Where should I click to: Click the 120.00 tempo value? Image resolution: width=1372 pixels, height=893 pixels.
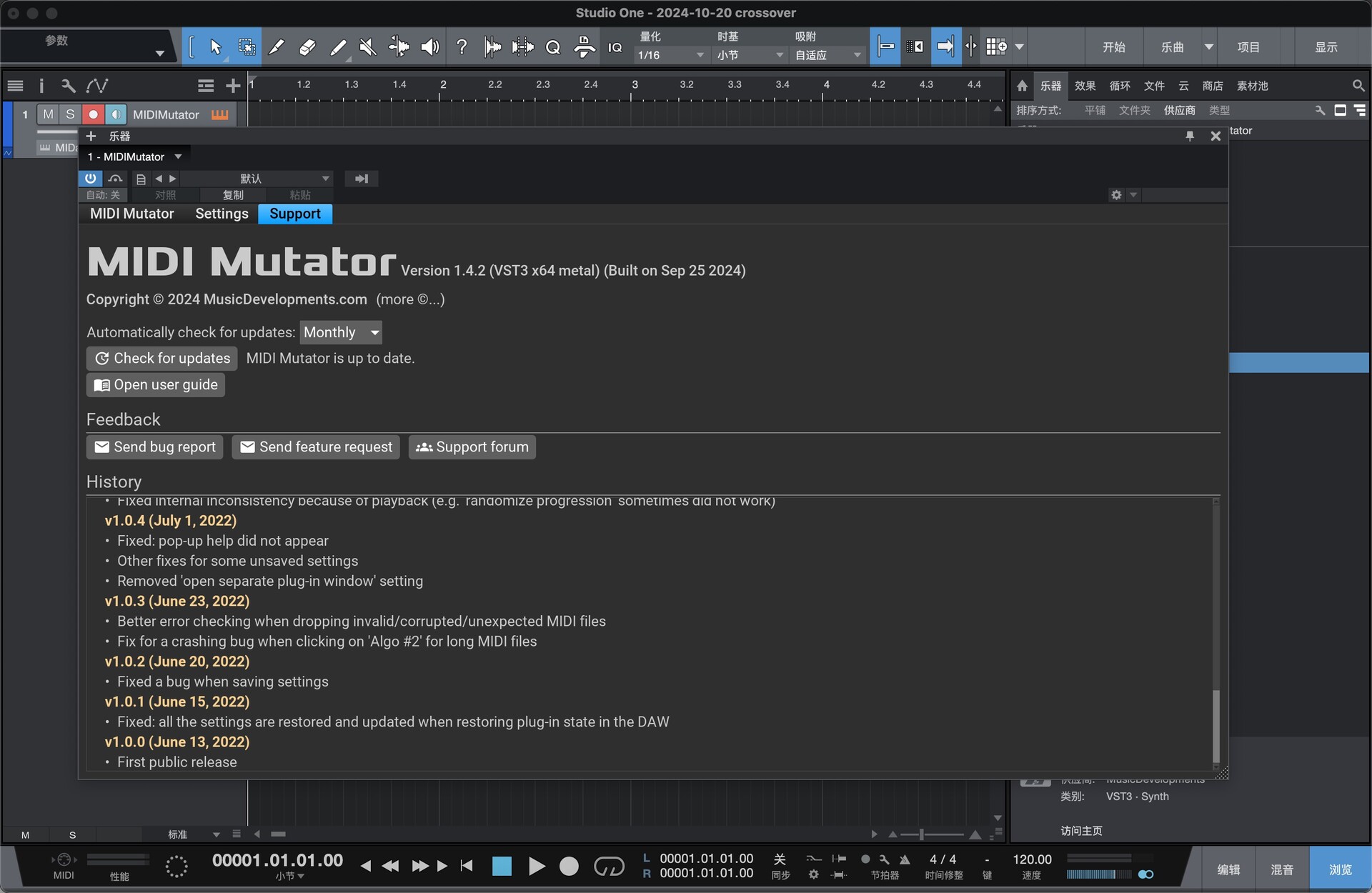pos(1032,859)
